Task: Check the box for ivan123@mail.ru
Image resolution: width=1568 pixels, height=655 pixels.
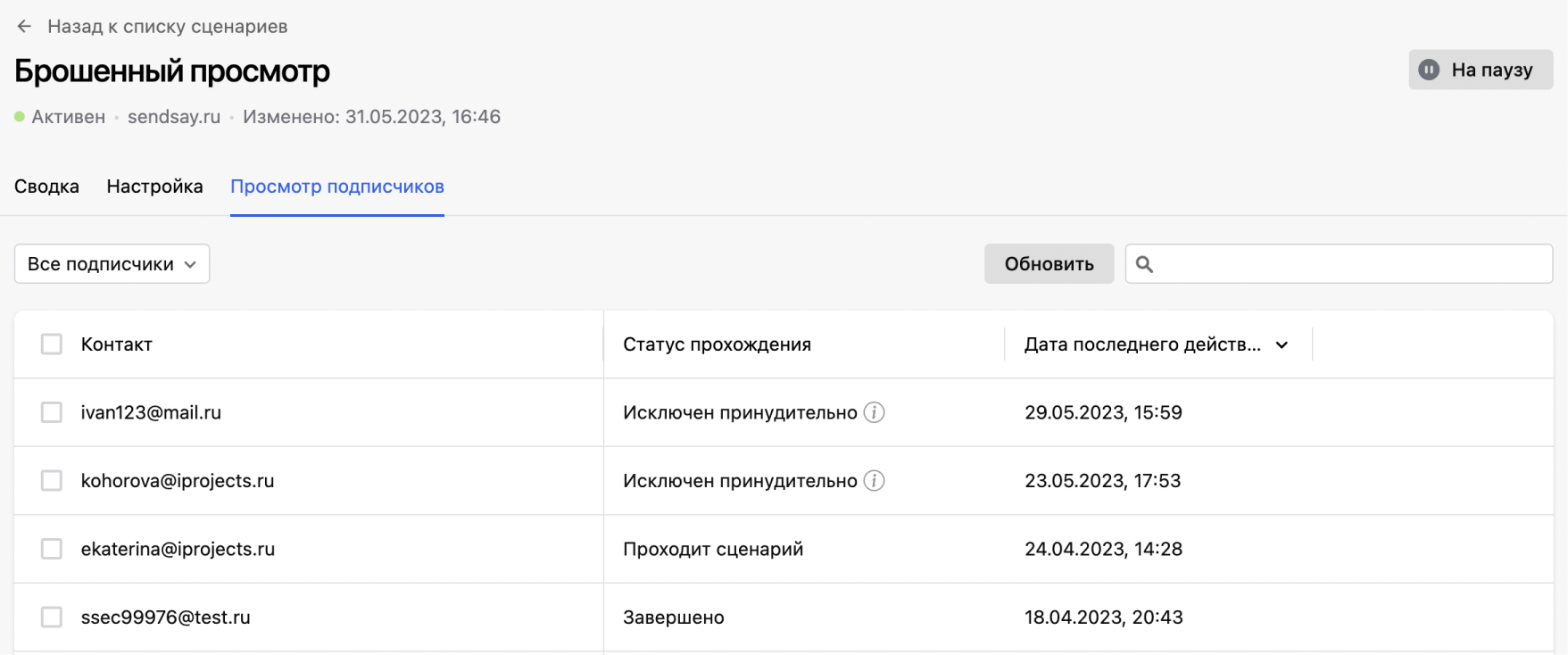Action: coord(52,412)
